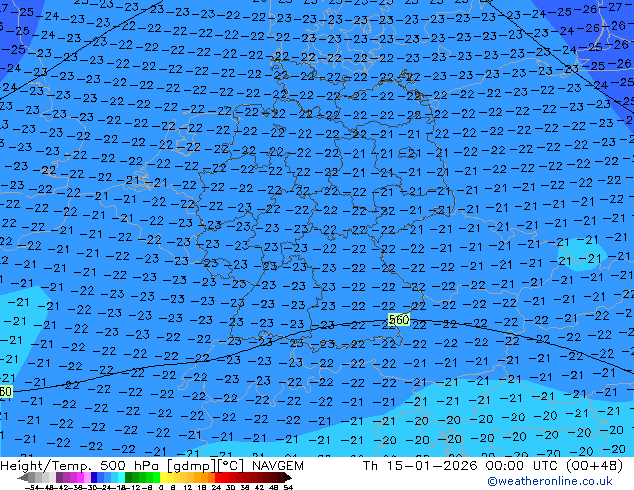Click the yellow swatch in the temperature legend
Image resolution: width=634 pixels, height=490 pixels.
[x=164, y=477]
